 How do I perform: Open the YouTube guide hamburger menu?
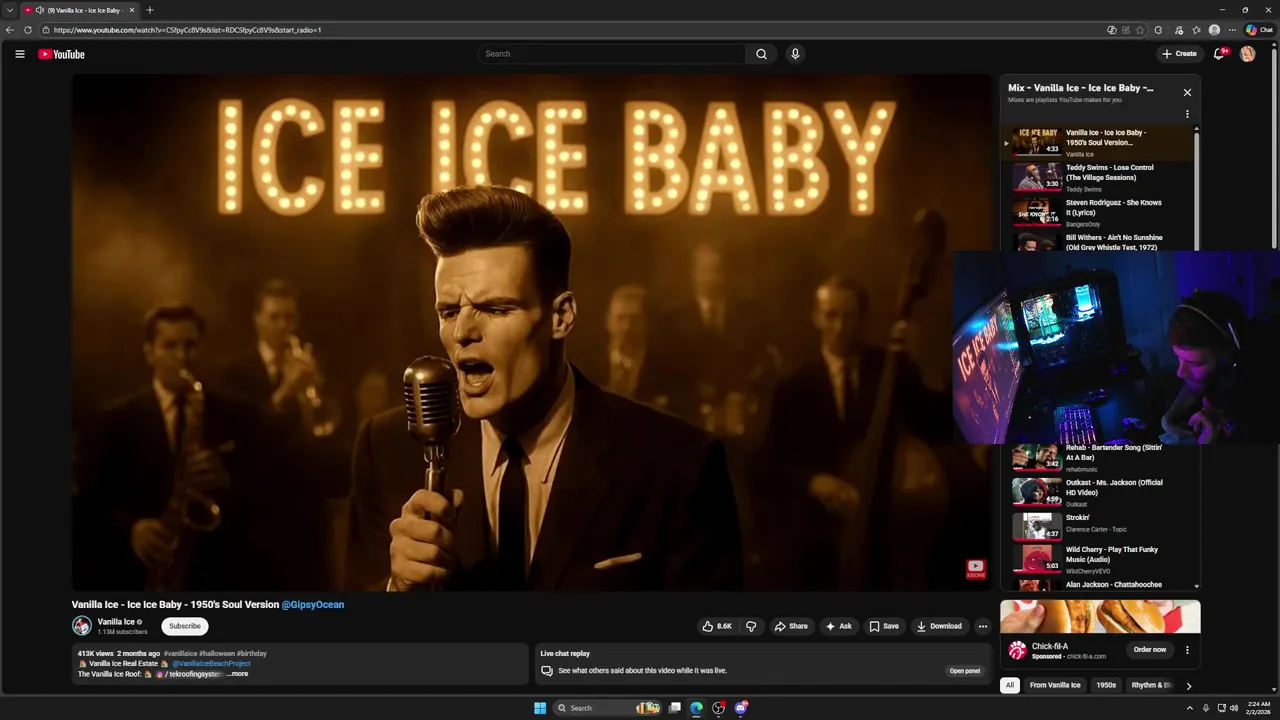click(20, 54)
